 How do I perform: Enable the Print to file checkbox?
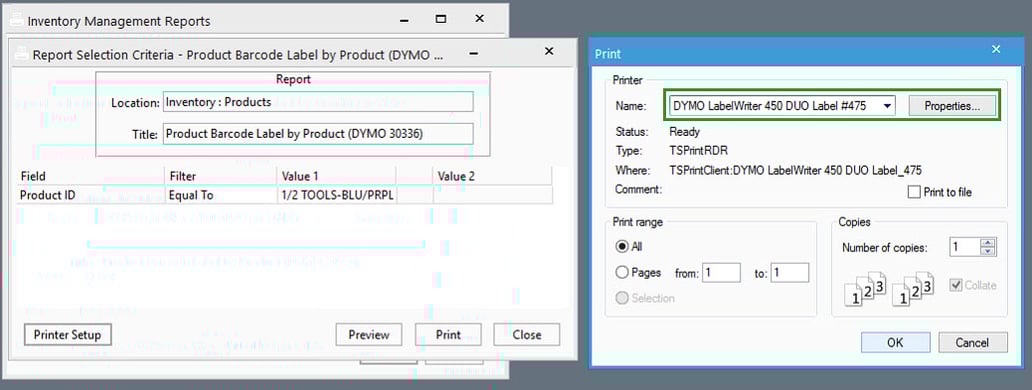click(x=914, y=193)
